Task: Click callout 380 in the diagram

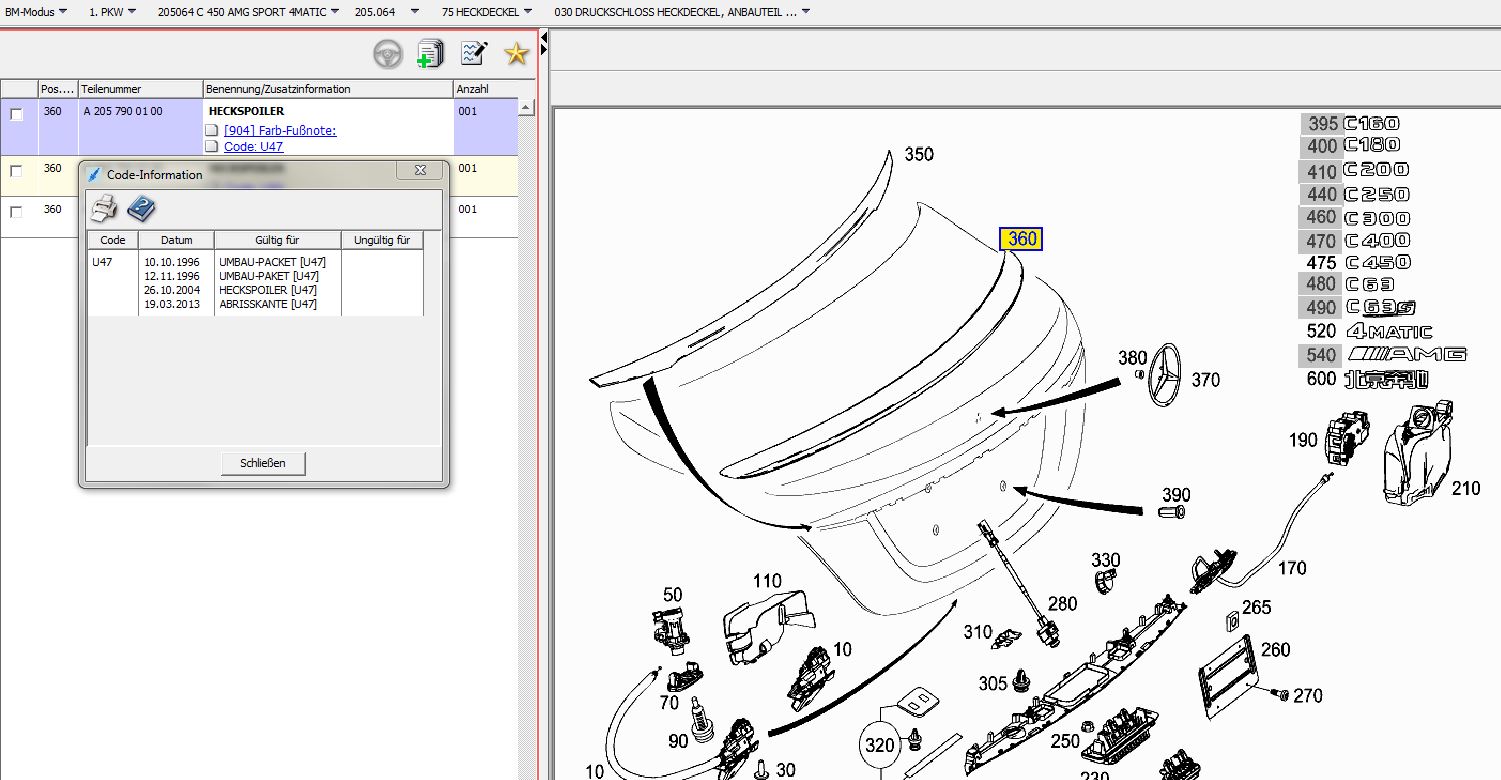Action: coord(1132,358)
